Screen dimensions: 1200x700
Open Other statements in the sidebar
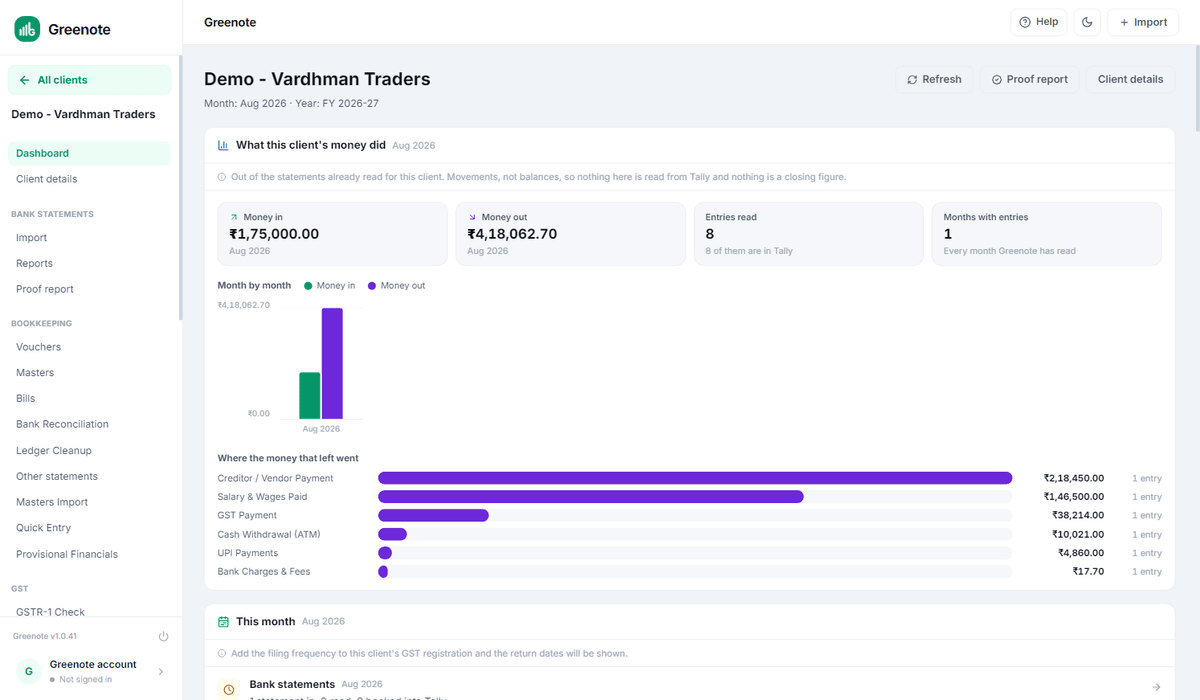(90, 476)
